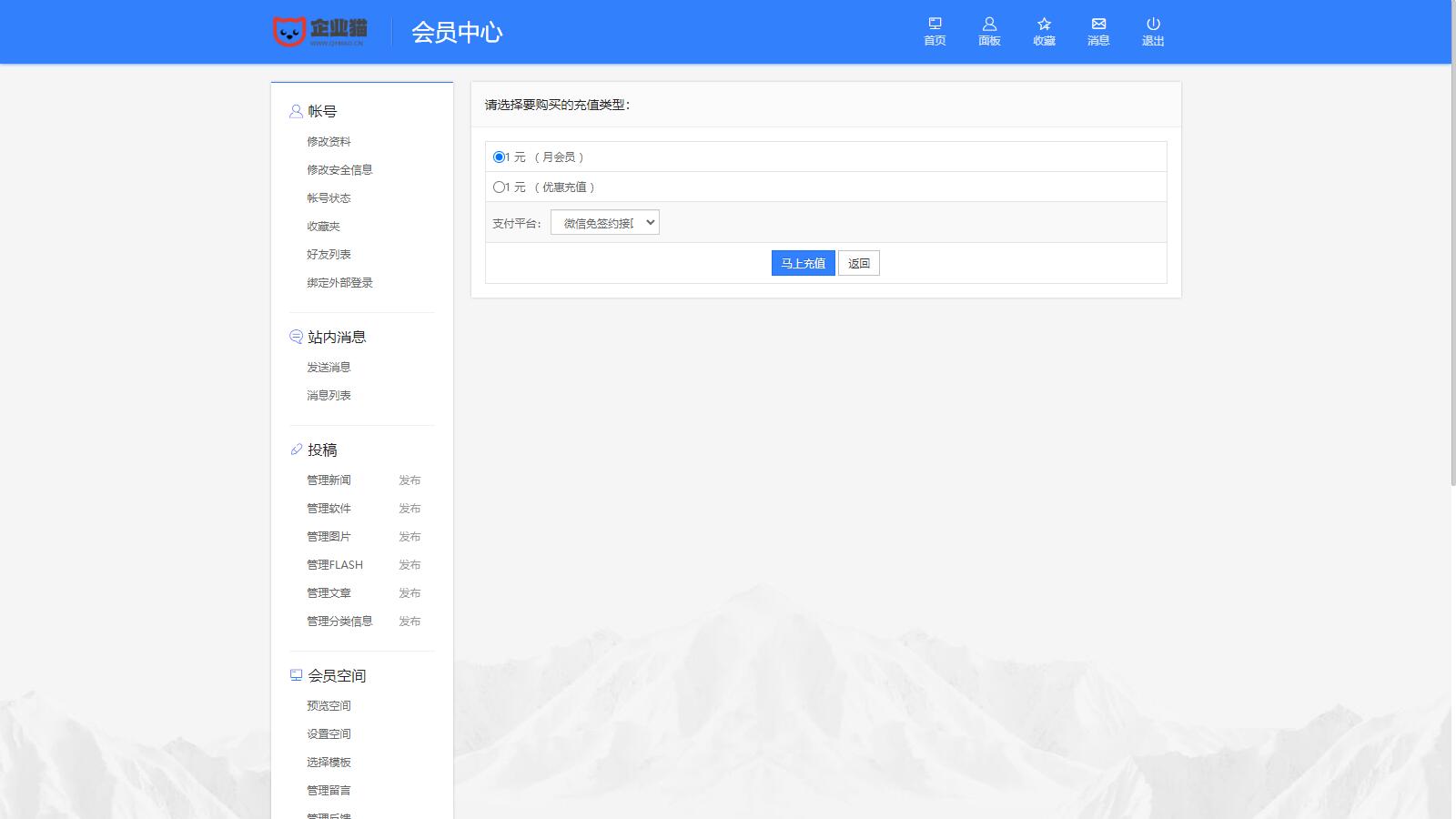Select the 1元 优惠充值 recharge option
Viewport: 1456px width, 819px height.
click(498, 187)
